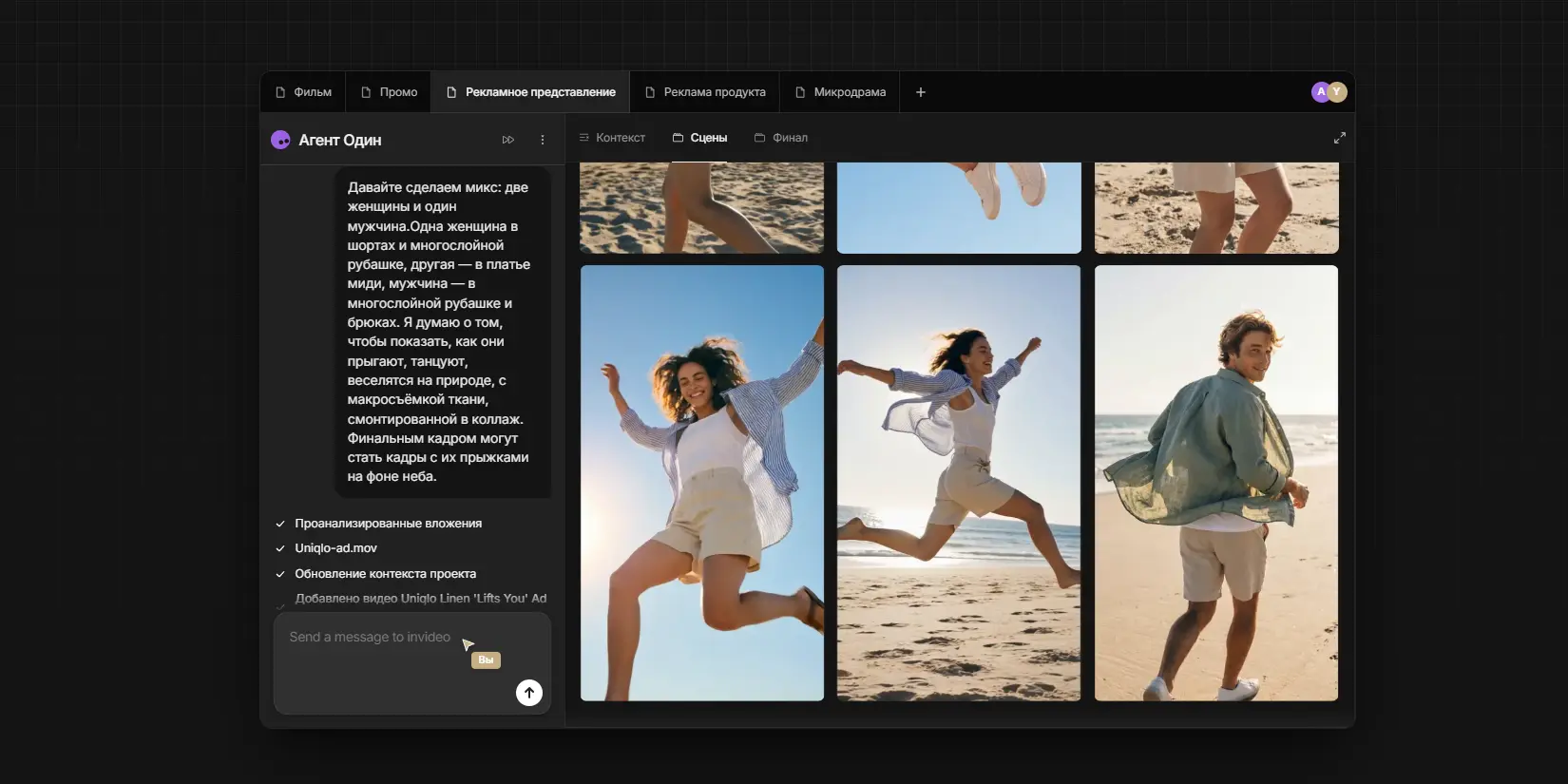
Task: Switch to the Промо tab
Action: [389, 92]
